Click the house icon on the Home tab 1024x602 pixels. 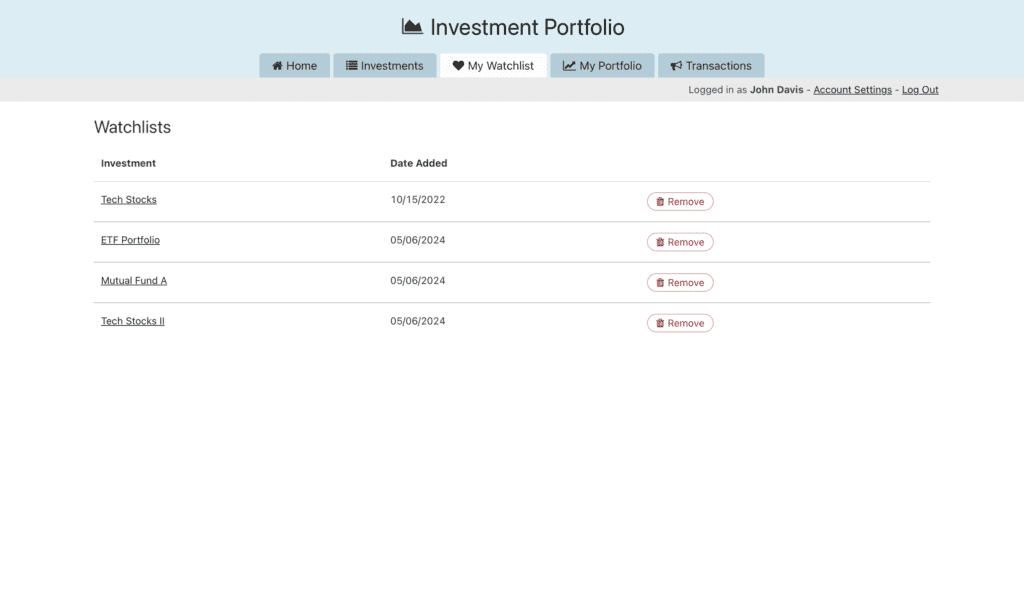point(277,66)
